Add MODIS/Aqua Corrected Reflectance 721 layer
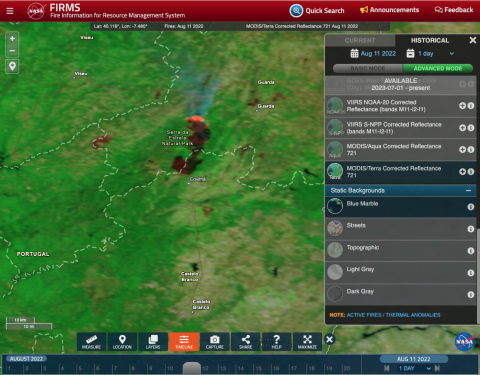This screenshot has height=375, width=480. click(462, 150)
